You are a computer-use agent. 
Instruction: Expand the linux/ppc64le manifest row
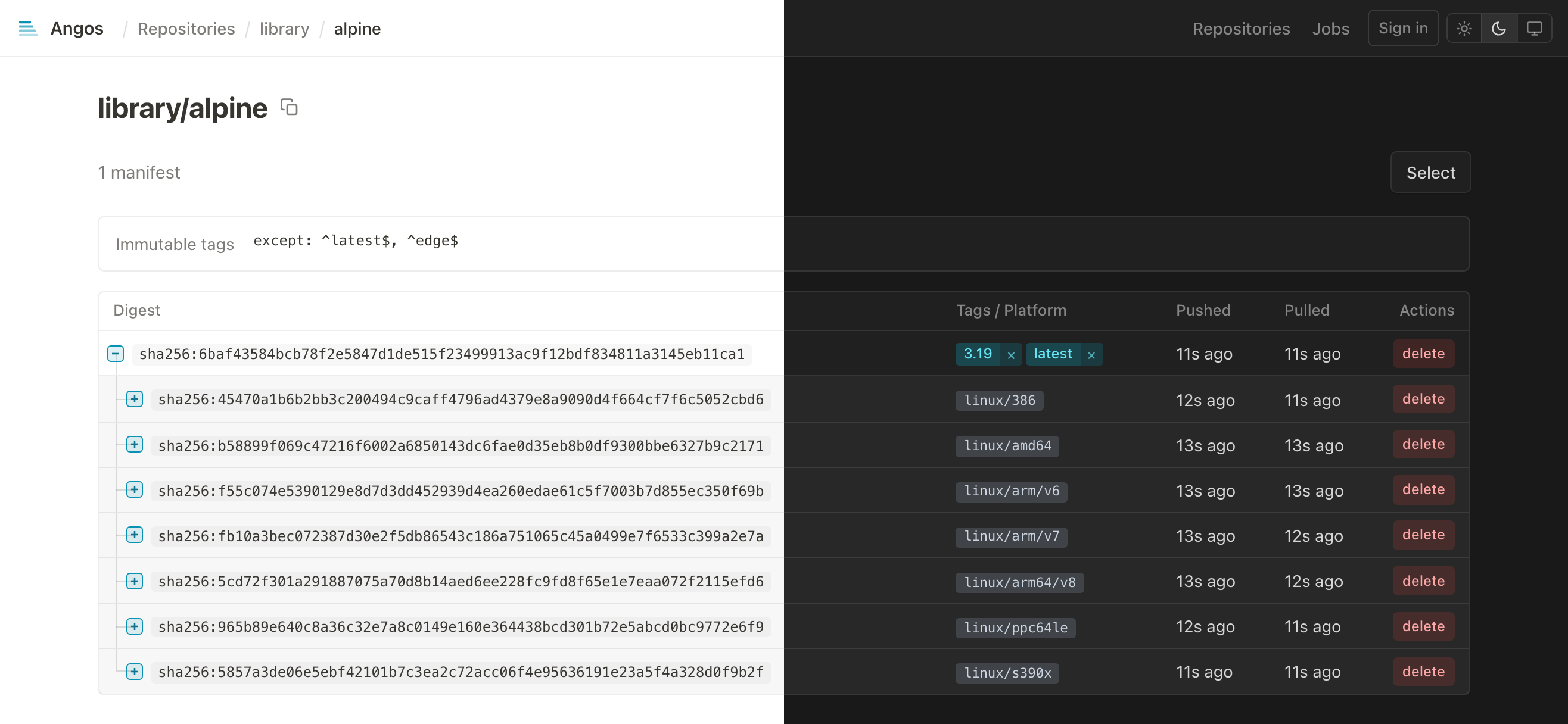pyautogui.click(x=135, y=626)
